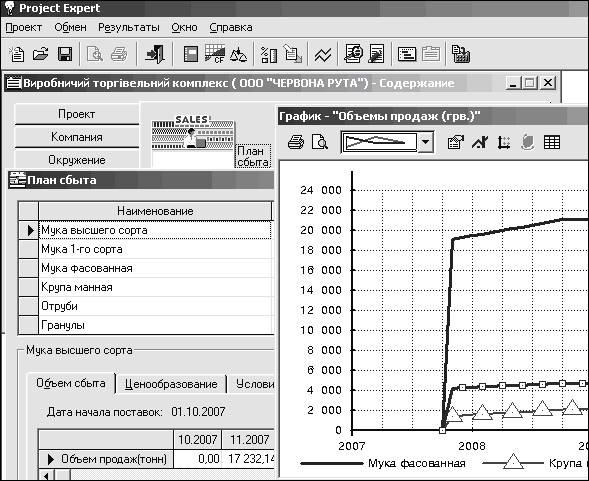Print the graph using printer icon

[x=296, y=142]
